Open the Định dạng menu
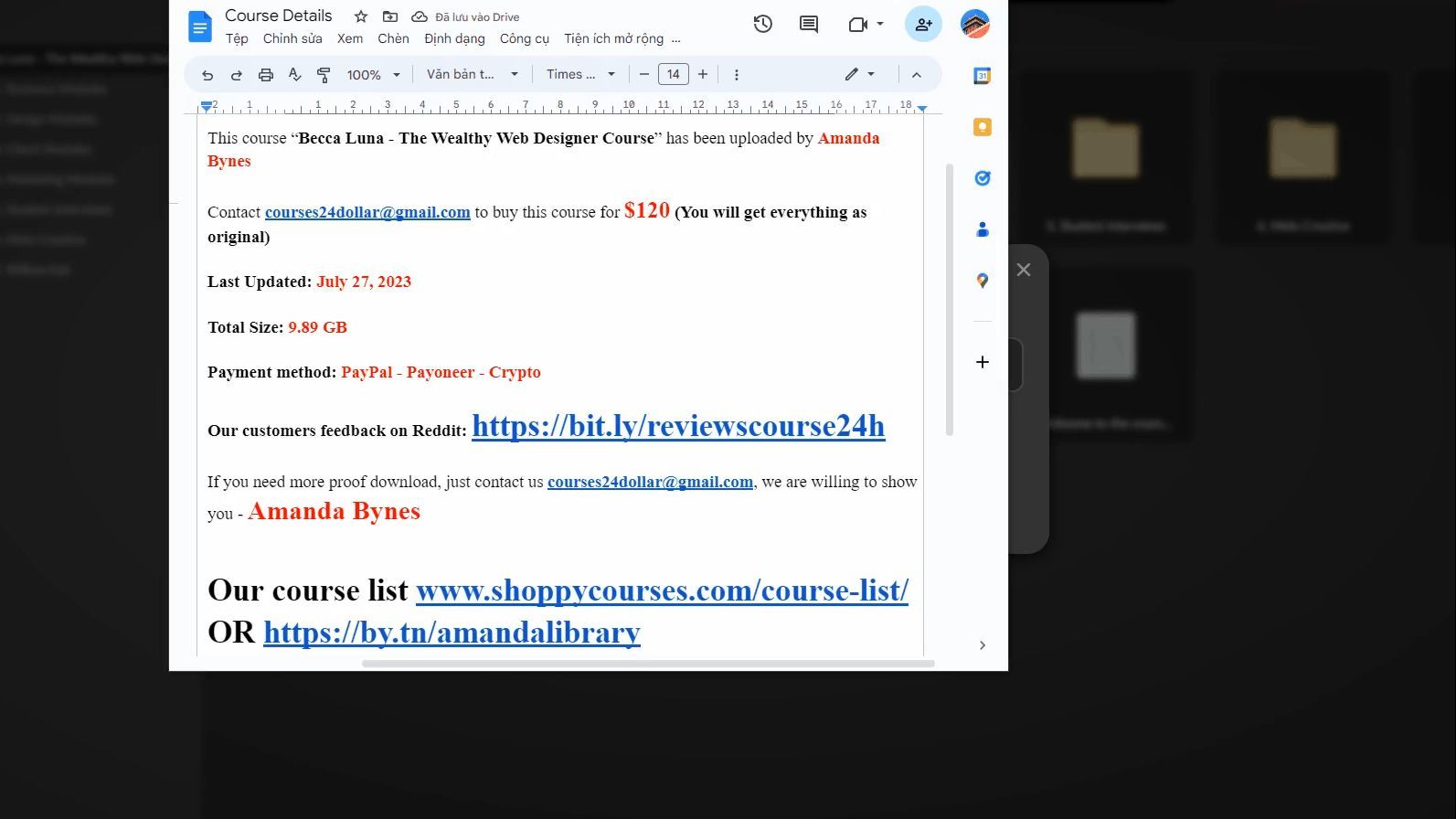 coord(454,39)
